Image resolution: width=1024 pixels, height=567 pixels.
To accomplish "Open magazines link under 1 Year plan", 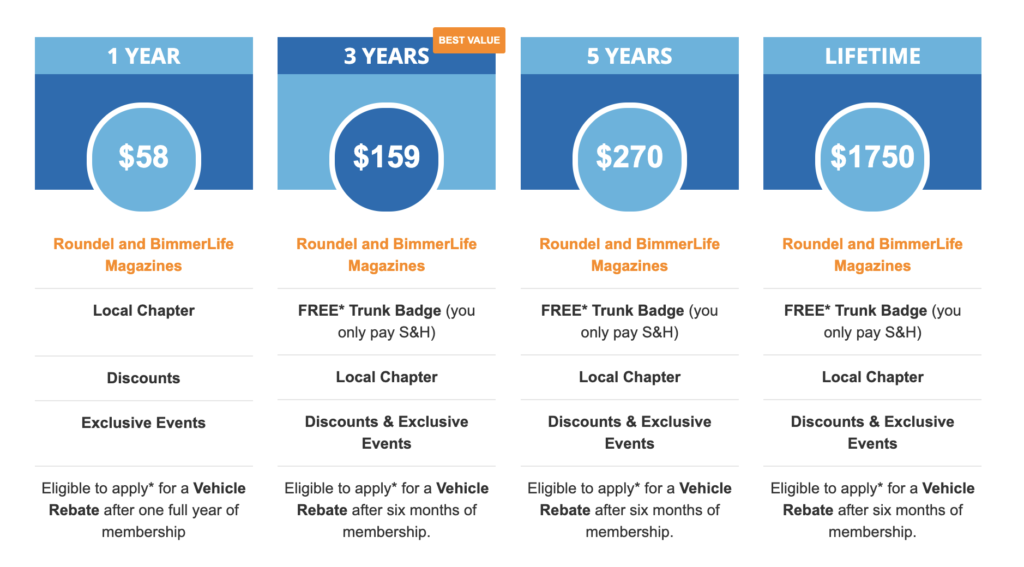I will [144, 255].
